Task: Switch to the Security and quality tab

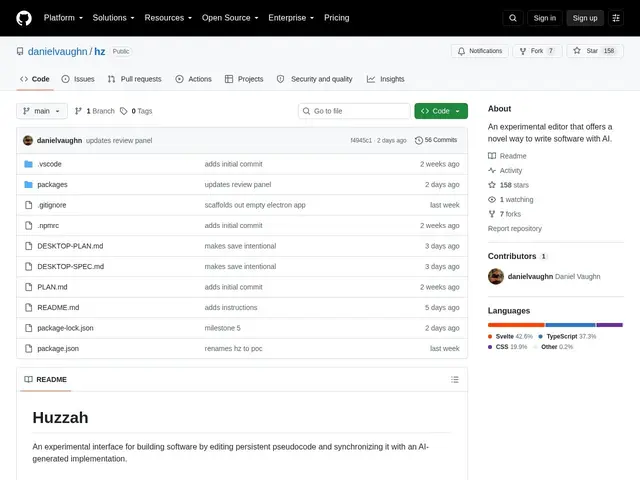Action: pos(314,79)
